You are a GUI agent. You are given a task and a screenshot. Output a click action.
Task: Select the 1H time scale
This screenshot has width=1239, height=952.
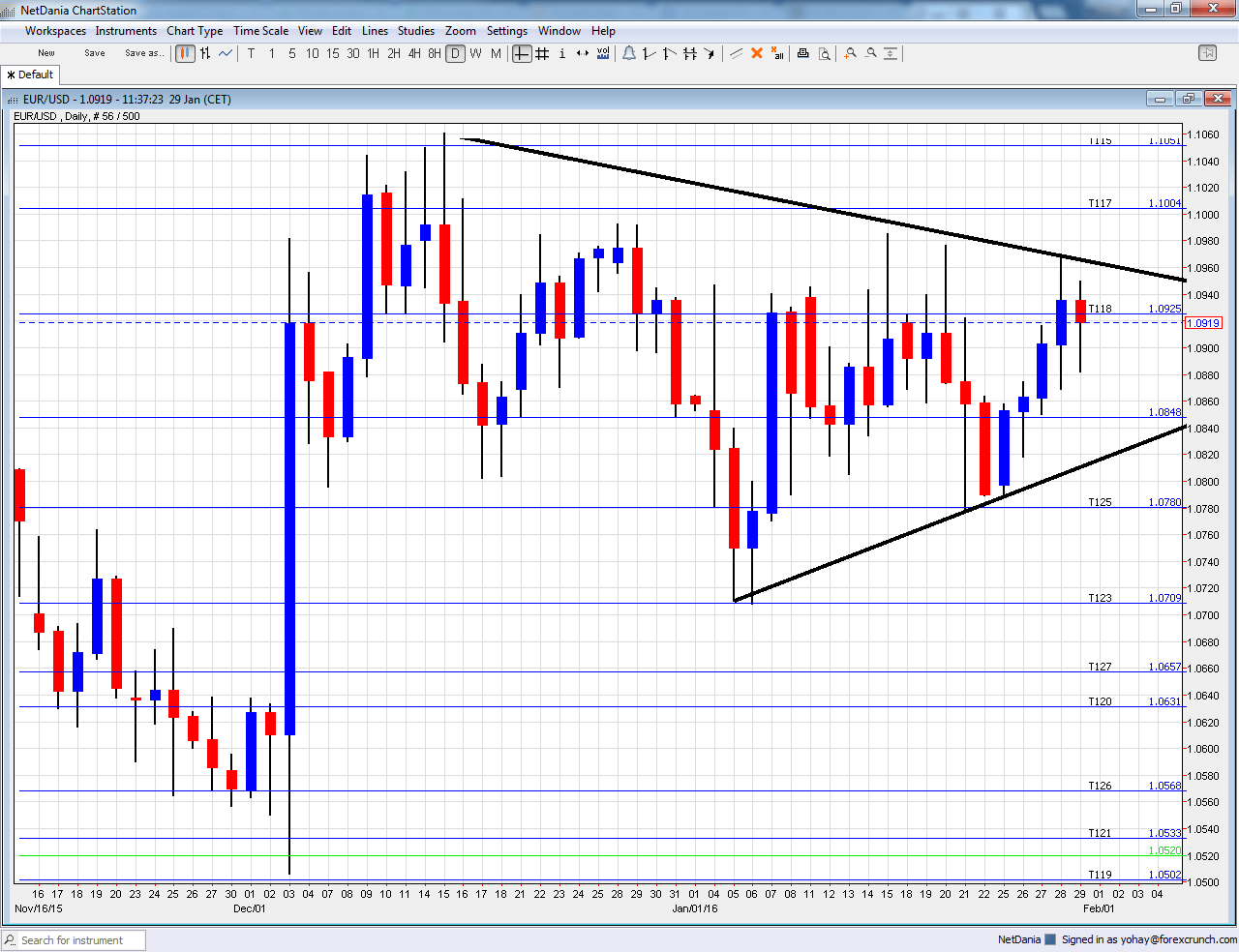(x=373, y=53)
